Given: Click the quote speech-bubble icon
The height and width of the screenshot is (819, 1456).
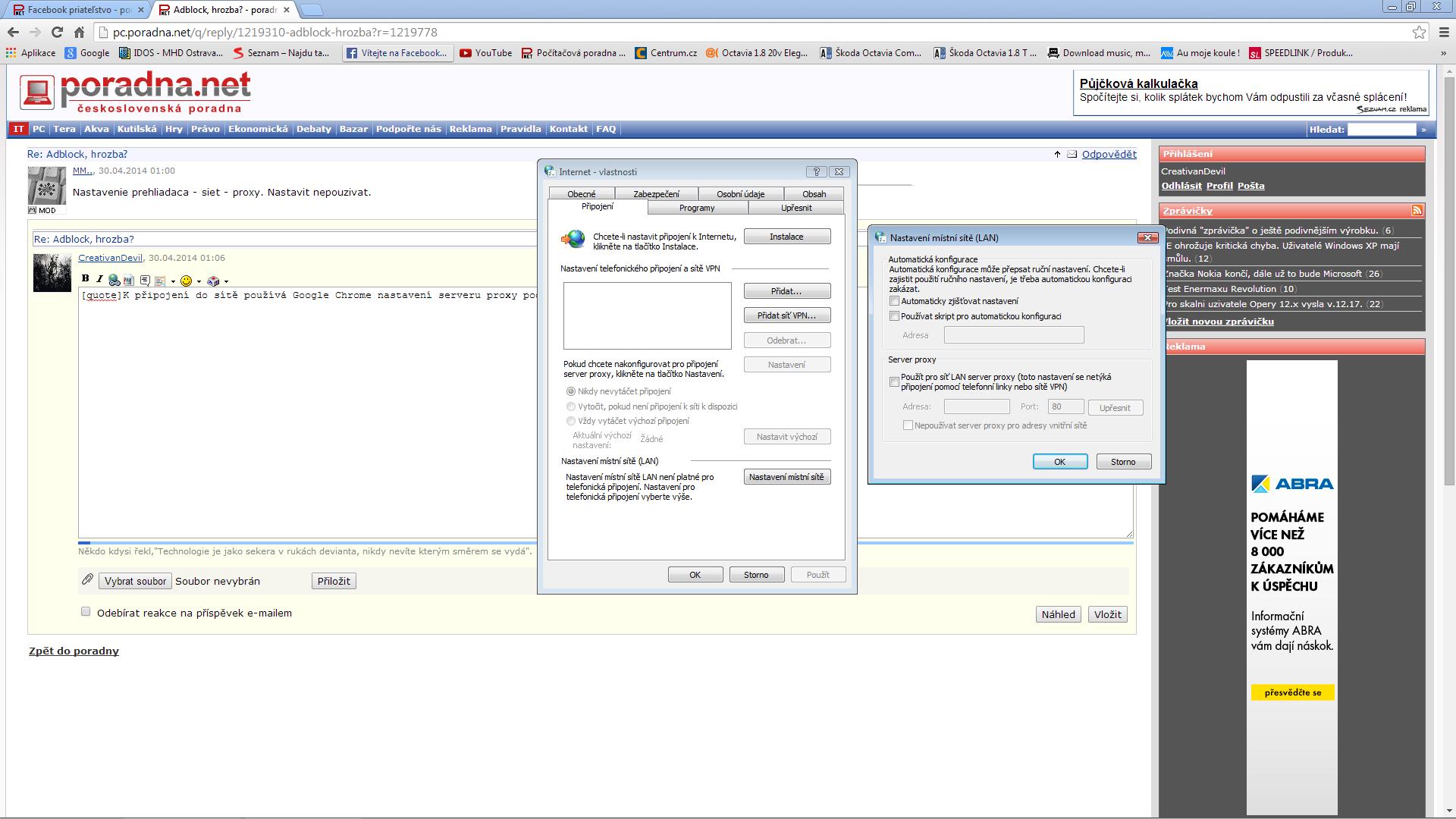Looking at the screenshot, I should (x=145, y=280).
